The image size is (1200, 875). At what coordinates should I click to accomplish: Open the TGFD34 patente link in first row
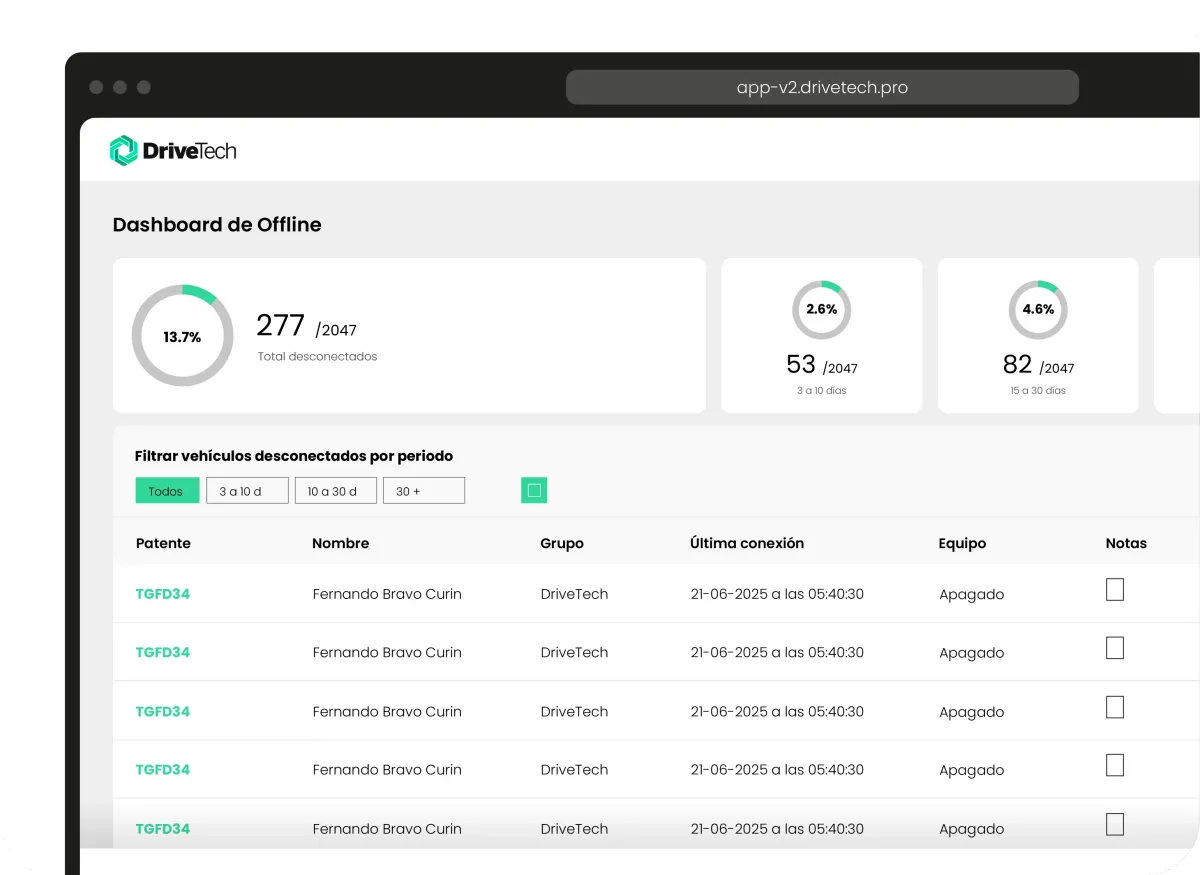click(163, 594)
